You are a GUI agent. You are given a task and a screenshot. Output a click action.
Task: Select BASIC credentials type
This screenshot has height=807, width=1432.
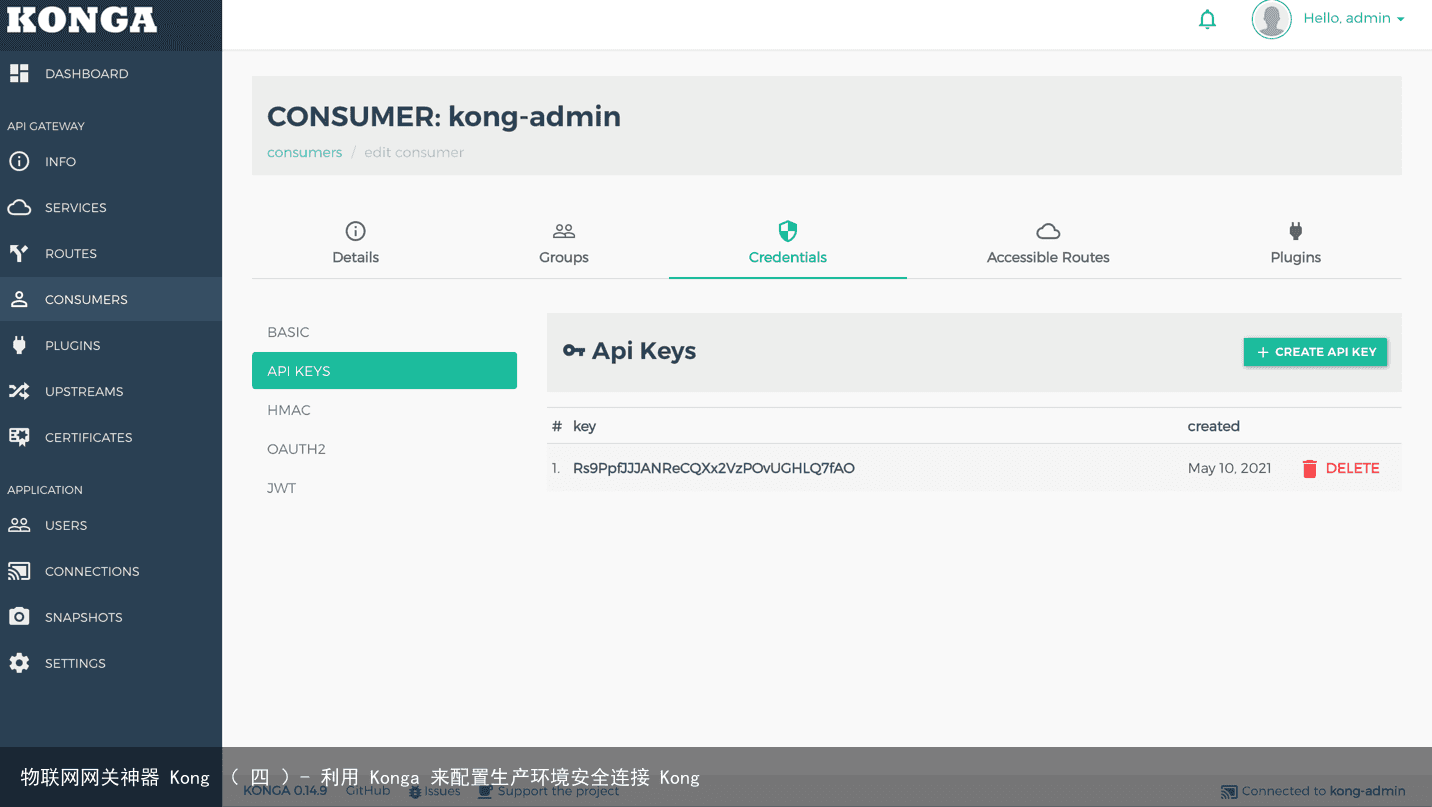pyautogui.click(x=384, y=332)
